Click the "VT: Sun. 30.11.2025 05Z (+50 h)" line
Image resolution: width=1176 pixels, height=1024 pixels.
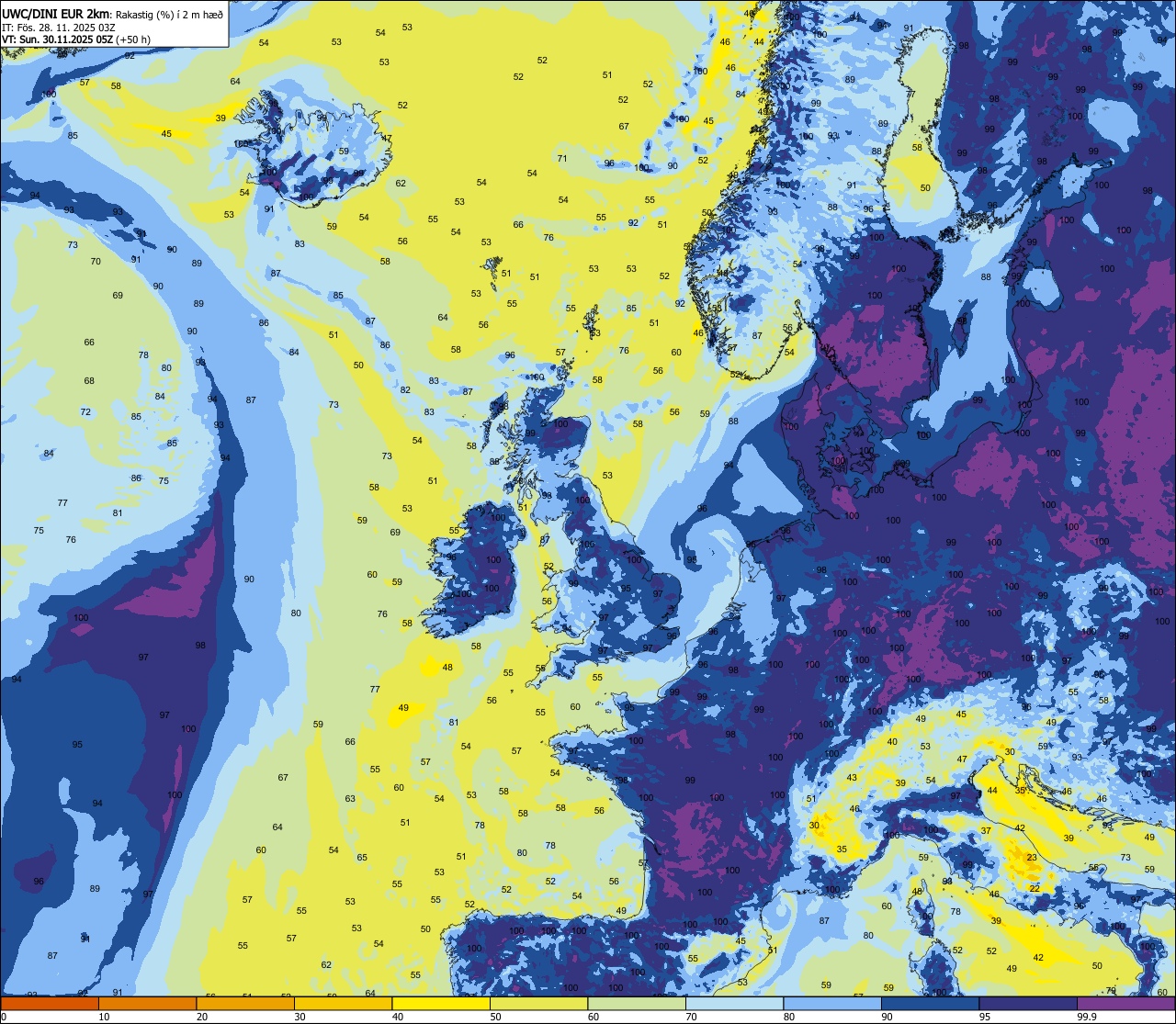point(76,39)
